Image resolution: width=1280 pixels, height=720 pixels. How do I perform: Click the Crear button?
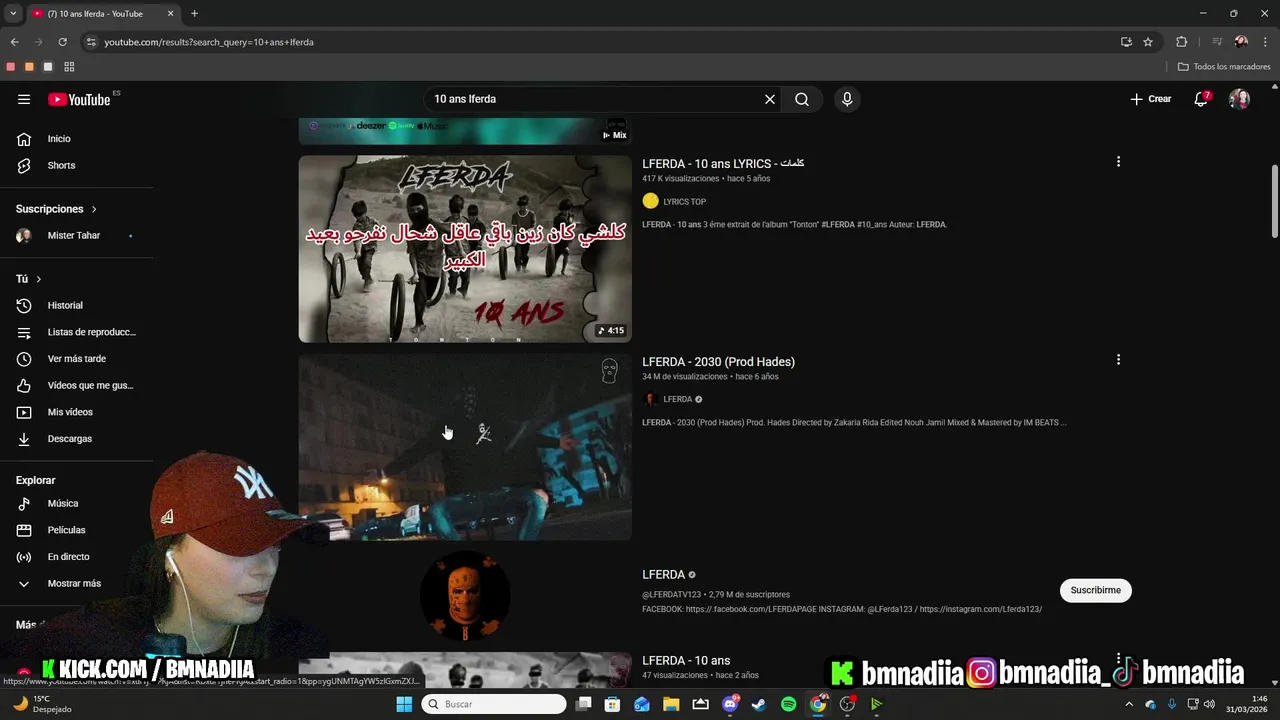[1151, 99]
